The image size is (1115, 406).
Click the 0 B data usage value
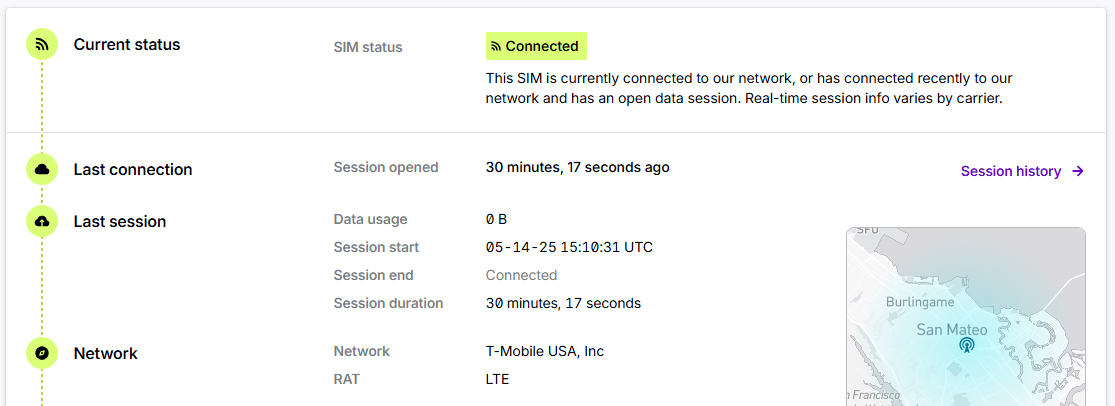[x=496, y=220]
